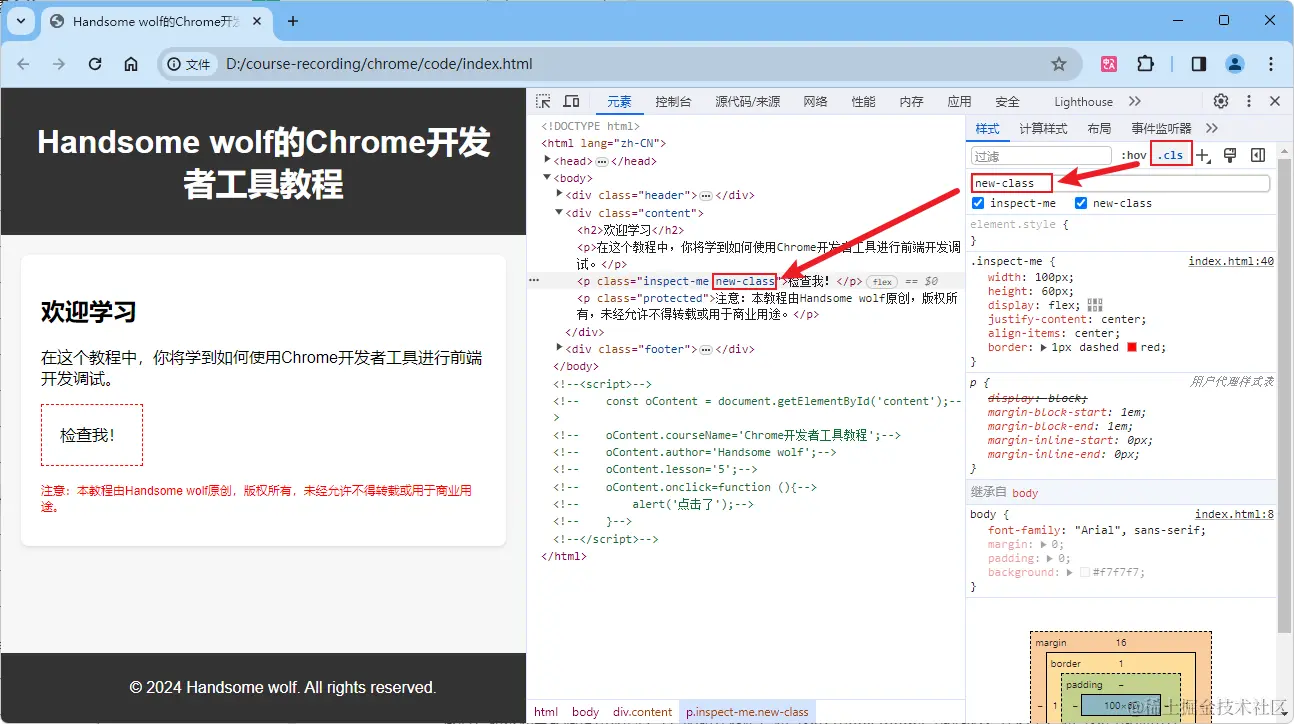Open DevTools settings gear
1294x724 pixels.
[1221, 101]
